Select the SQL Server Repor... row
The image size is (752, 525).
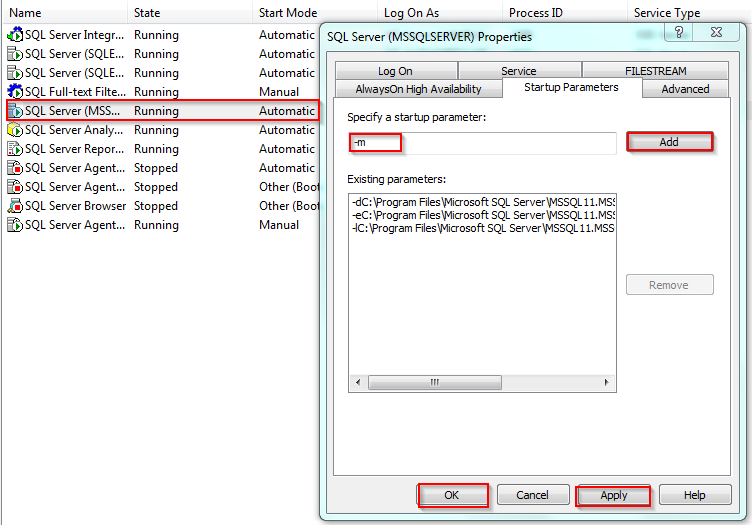163,149
